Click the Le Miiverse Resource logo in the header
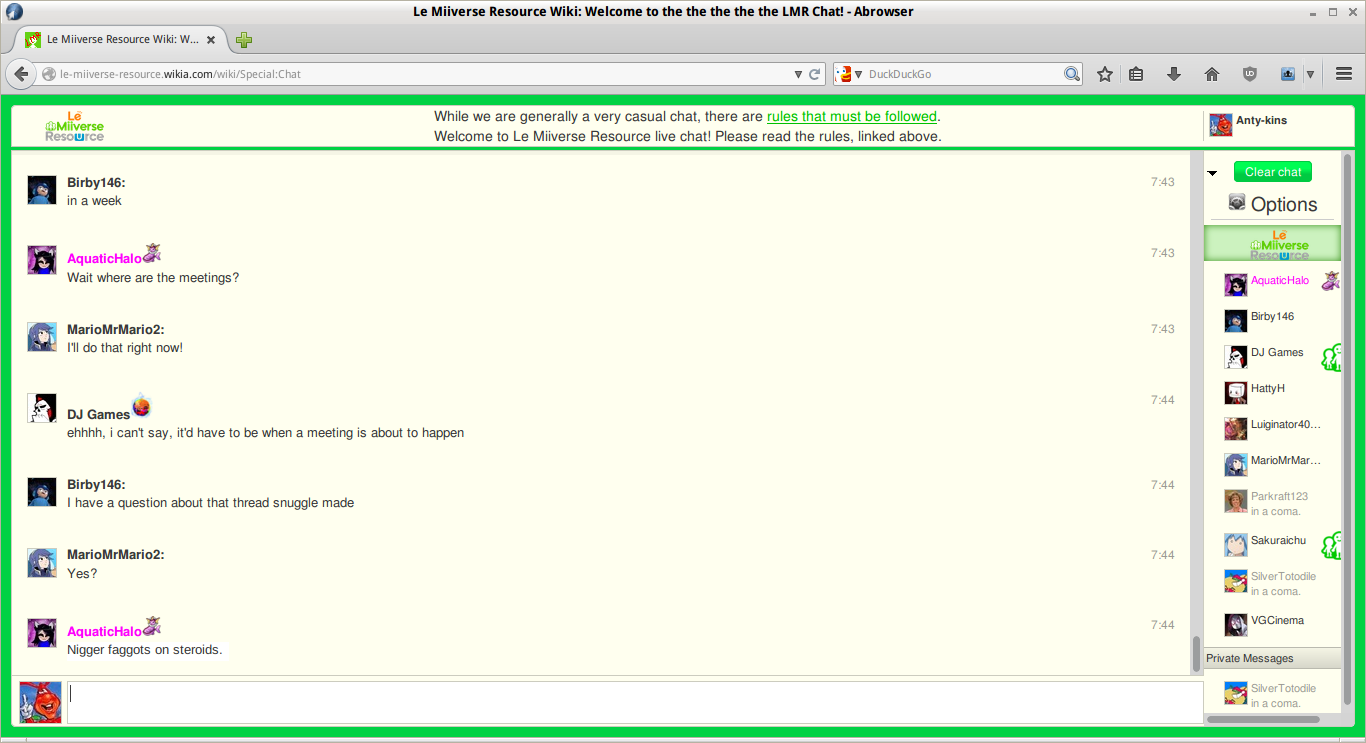The image size is (1366, 743). [x=75, y=126]
